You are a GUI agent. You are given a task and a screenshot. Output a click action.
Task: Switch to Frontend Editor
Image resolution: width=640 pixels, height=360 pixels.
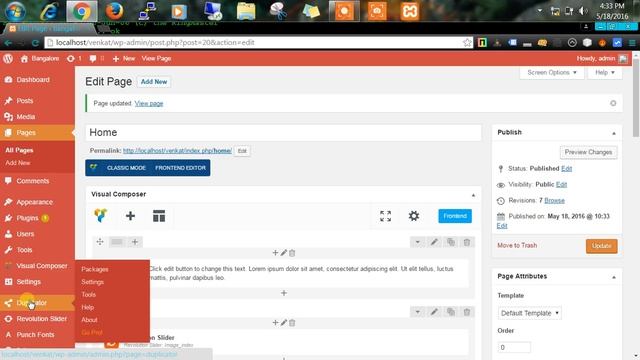coord(180,168)
